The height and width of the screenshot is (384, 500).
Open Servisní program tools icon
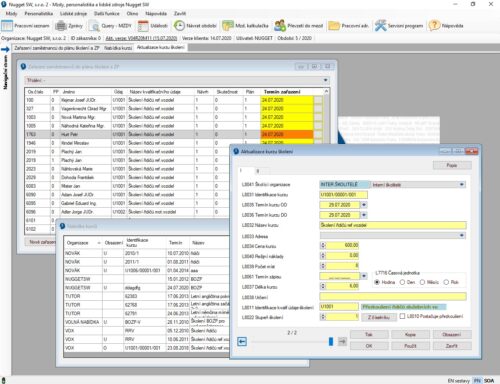[380, 26]
